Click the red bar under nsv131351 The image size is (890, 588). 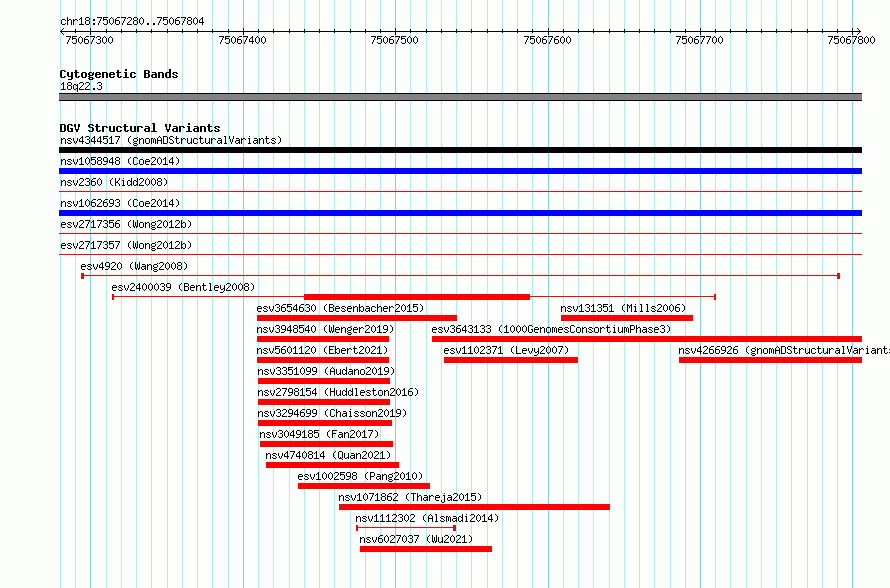627,318
